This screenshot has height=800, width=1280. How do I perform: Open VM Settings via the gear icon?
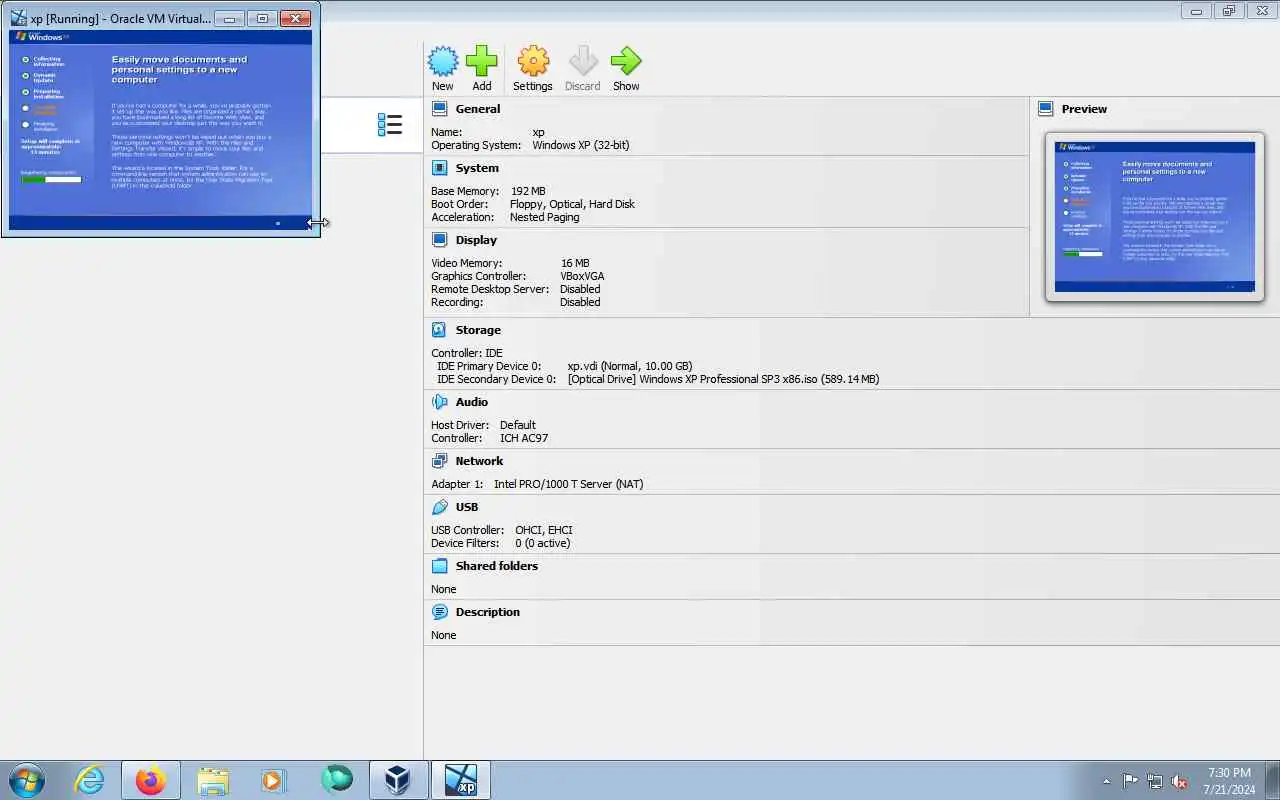(533, 61)
